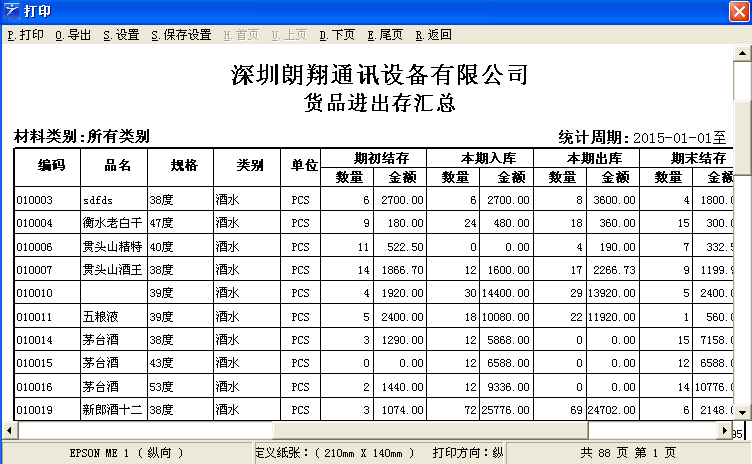Click 五粮液 product name cell

tap(100, 316)
